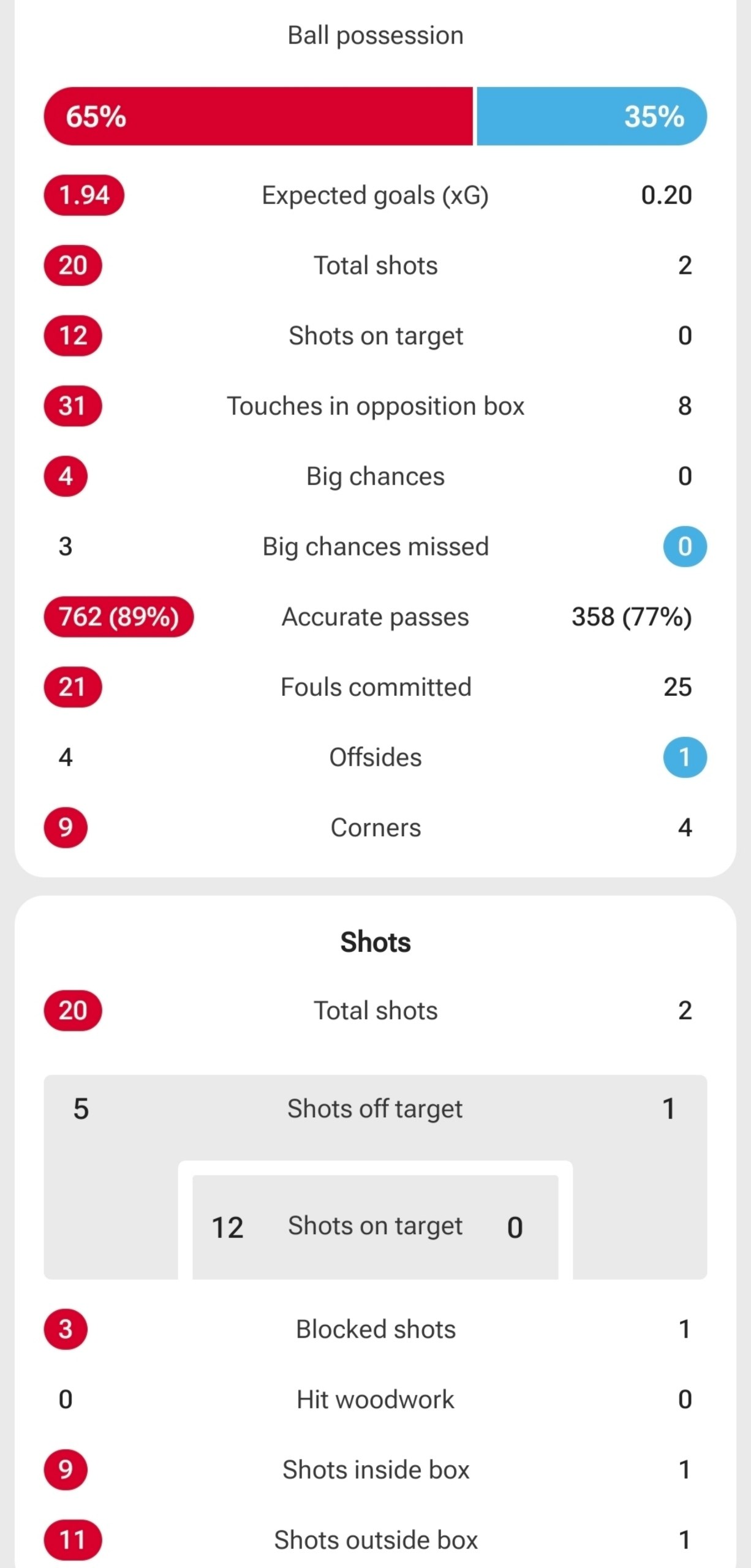Open the Shots section heading
Image resolution: width=751 pixels, height=1568 pixels.
tap(375, 942)
